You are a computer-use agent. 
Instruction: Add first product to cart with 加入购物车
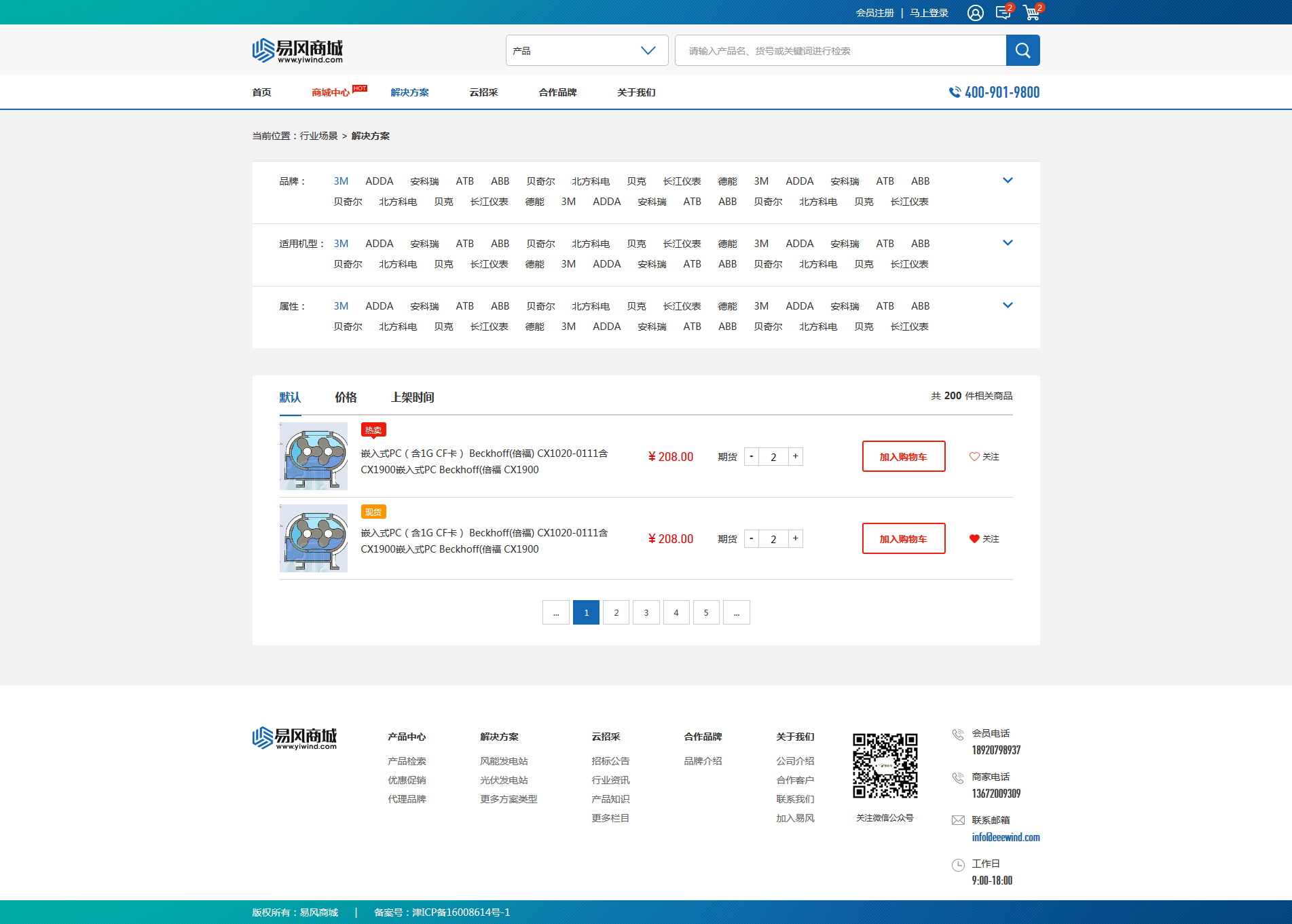tap(903, 457)
